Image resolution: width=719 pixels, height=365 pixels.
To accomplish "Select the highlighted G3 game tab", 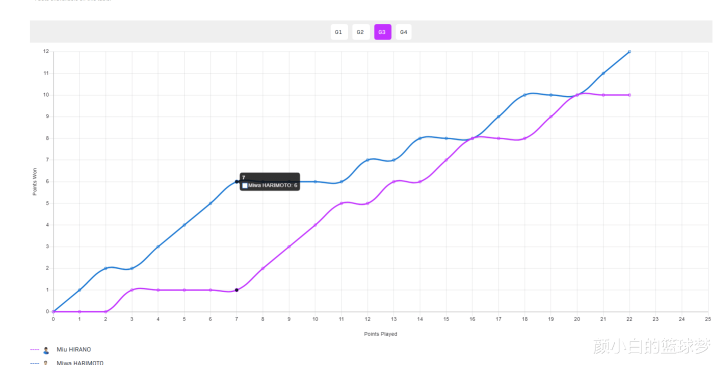I will pos(382,32).
